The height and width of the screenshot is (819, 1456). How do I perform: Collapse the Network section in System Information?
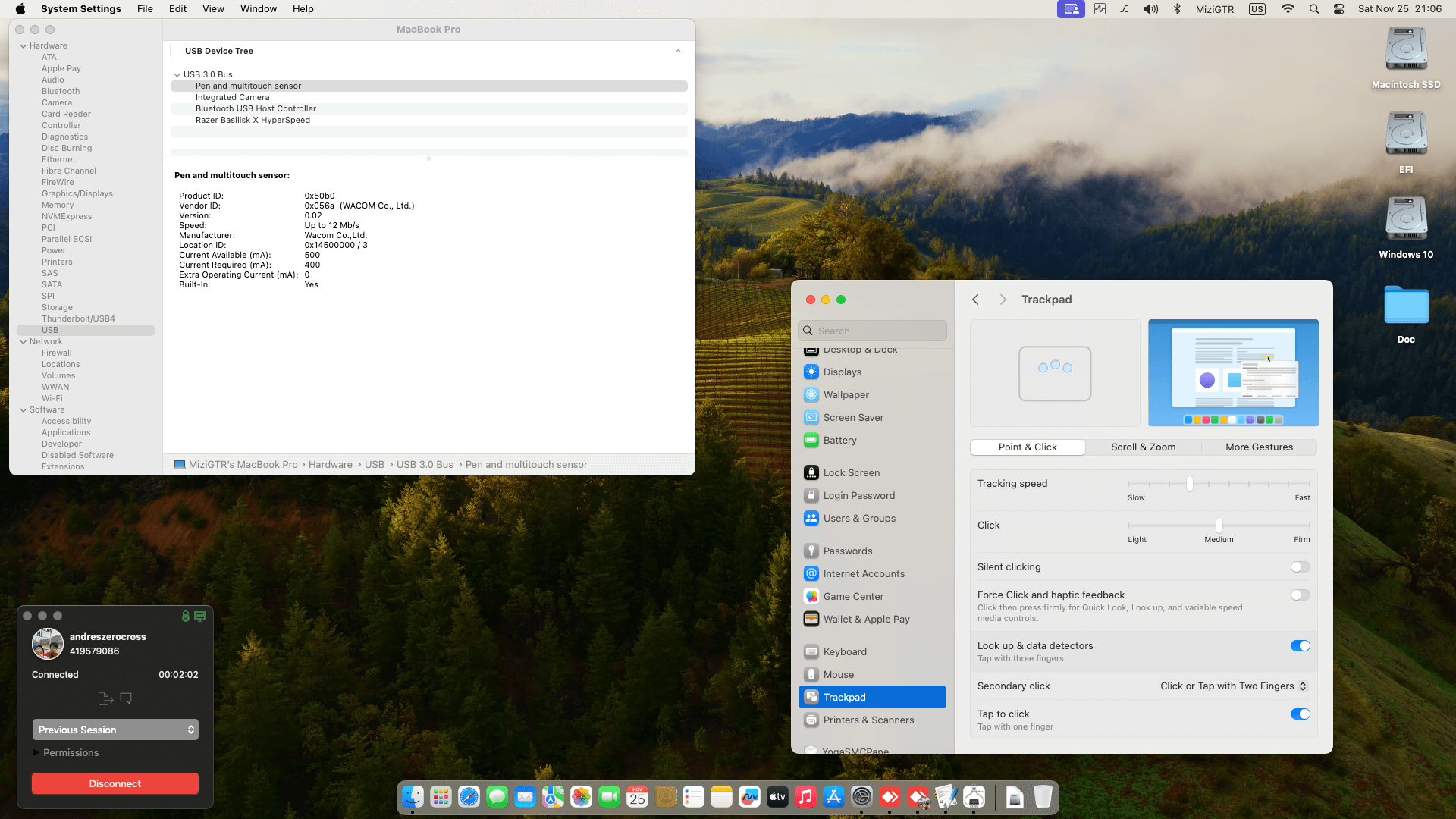24,342
